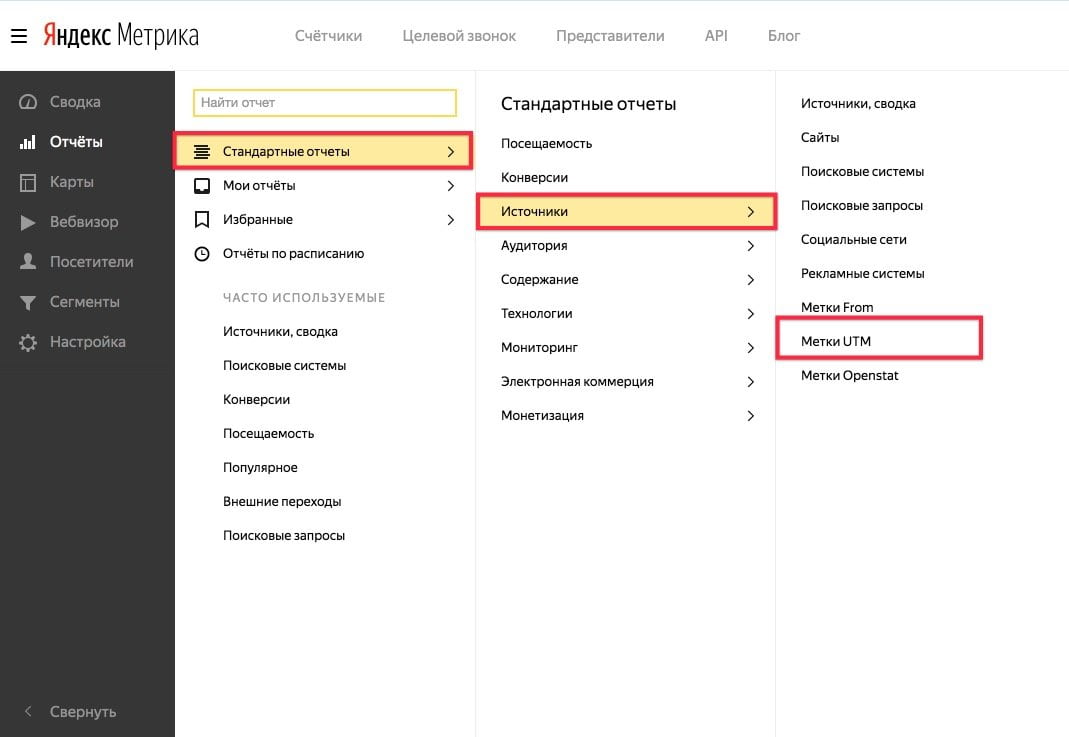This screenshot has width=1069, height=737.
Task: Open Карты section in sidebar
Action: (71, 182)
